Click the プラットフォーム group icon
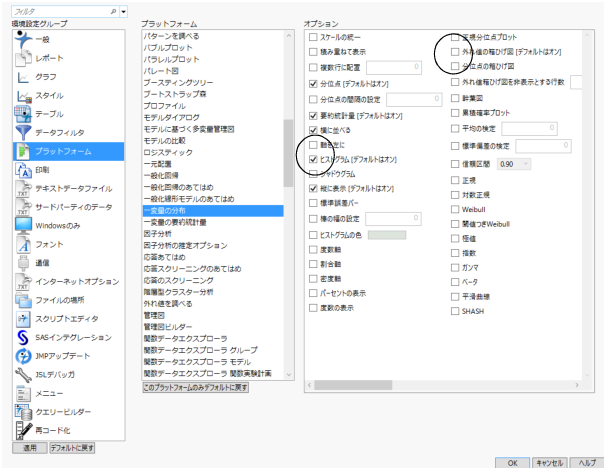Screen dimensions: 606x470 click(24, 151)
